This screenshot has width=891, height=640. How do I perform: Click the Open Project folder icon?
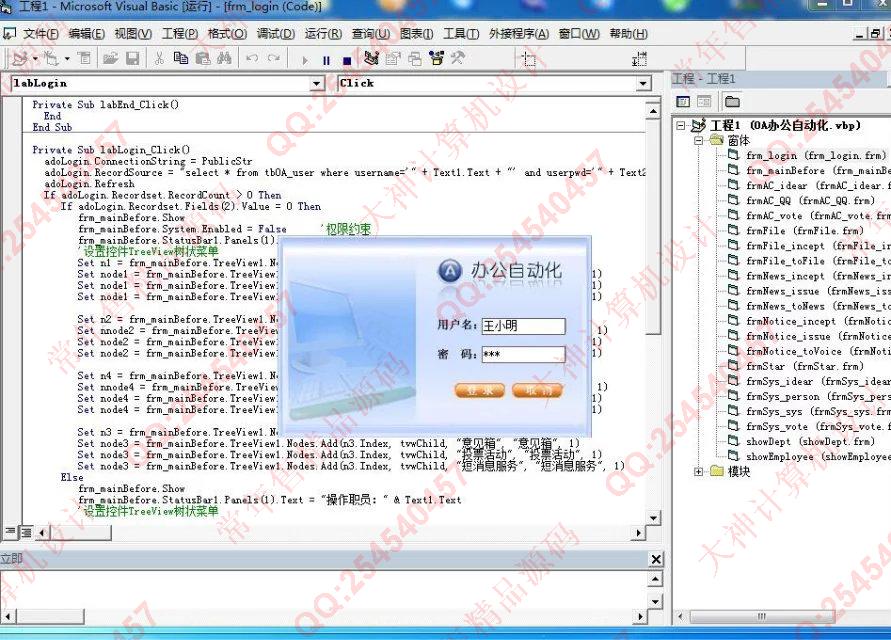[x=110, y=58]
